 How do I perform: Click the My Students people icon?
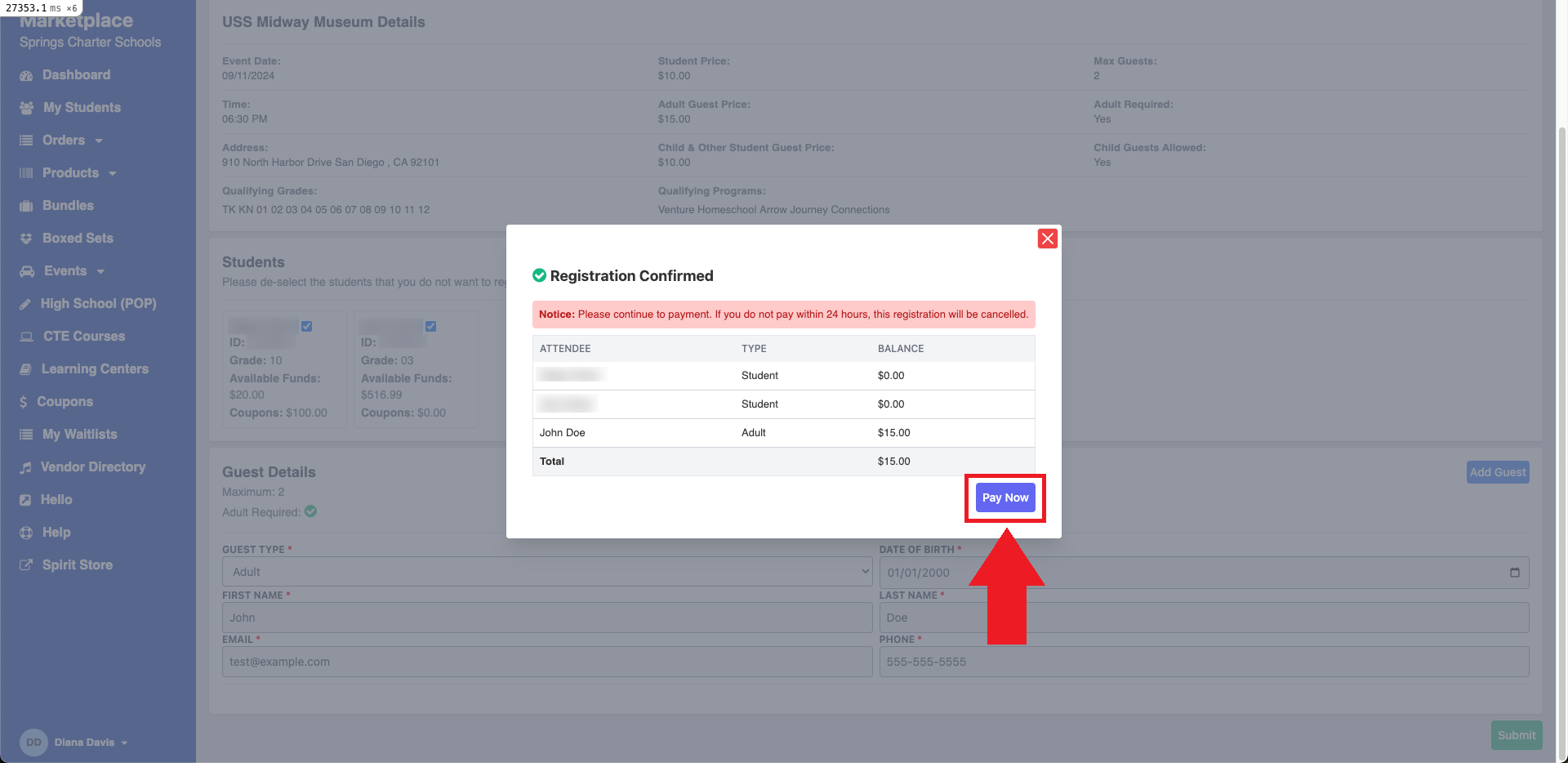pyautogui.click(x=26, y=108)
